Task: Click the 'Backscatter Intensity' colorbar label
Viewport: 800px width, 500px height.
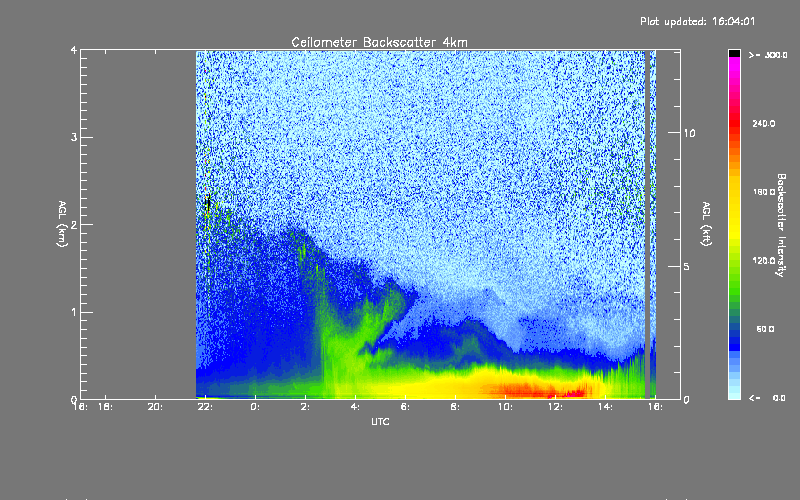Action: tap(781, 225)
